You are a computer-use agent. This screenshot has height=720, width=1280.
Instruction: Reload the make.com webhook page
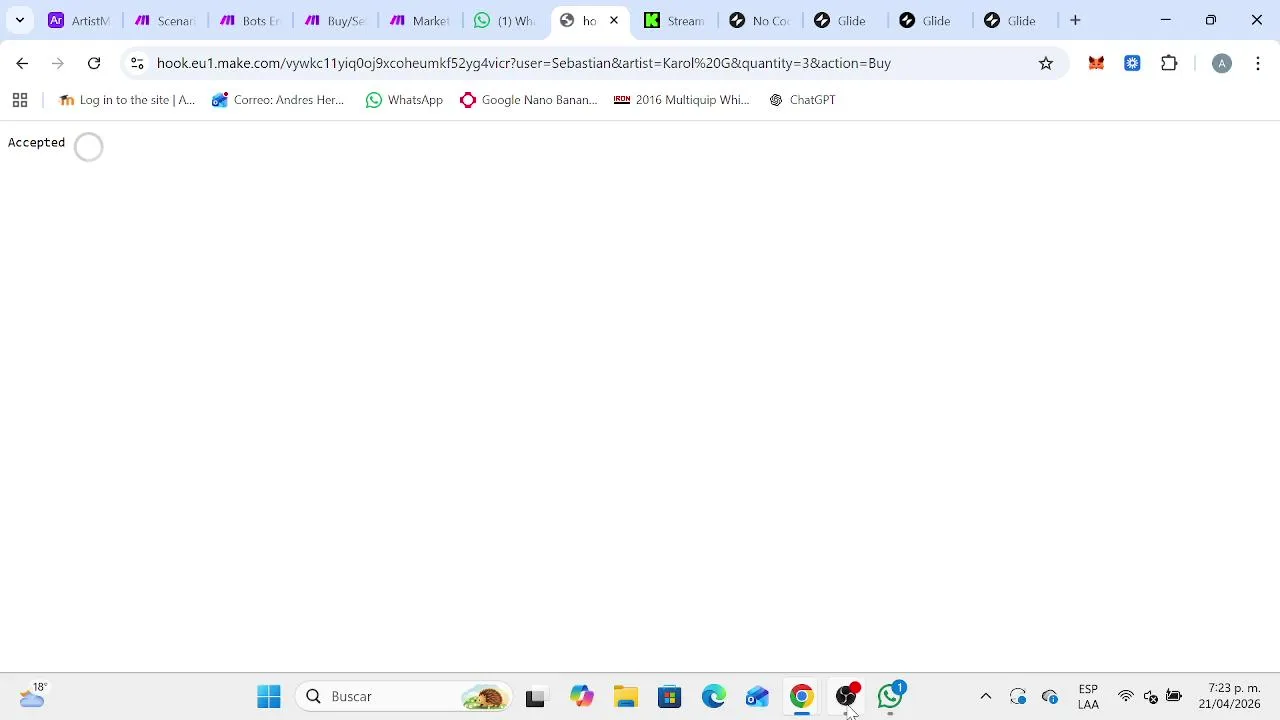pyautogui.click(x=94, y=63)
